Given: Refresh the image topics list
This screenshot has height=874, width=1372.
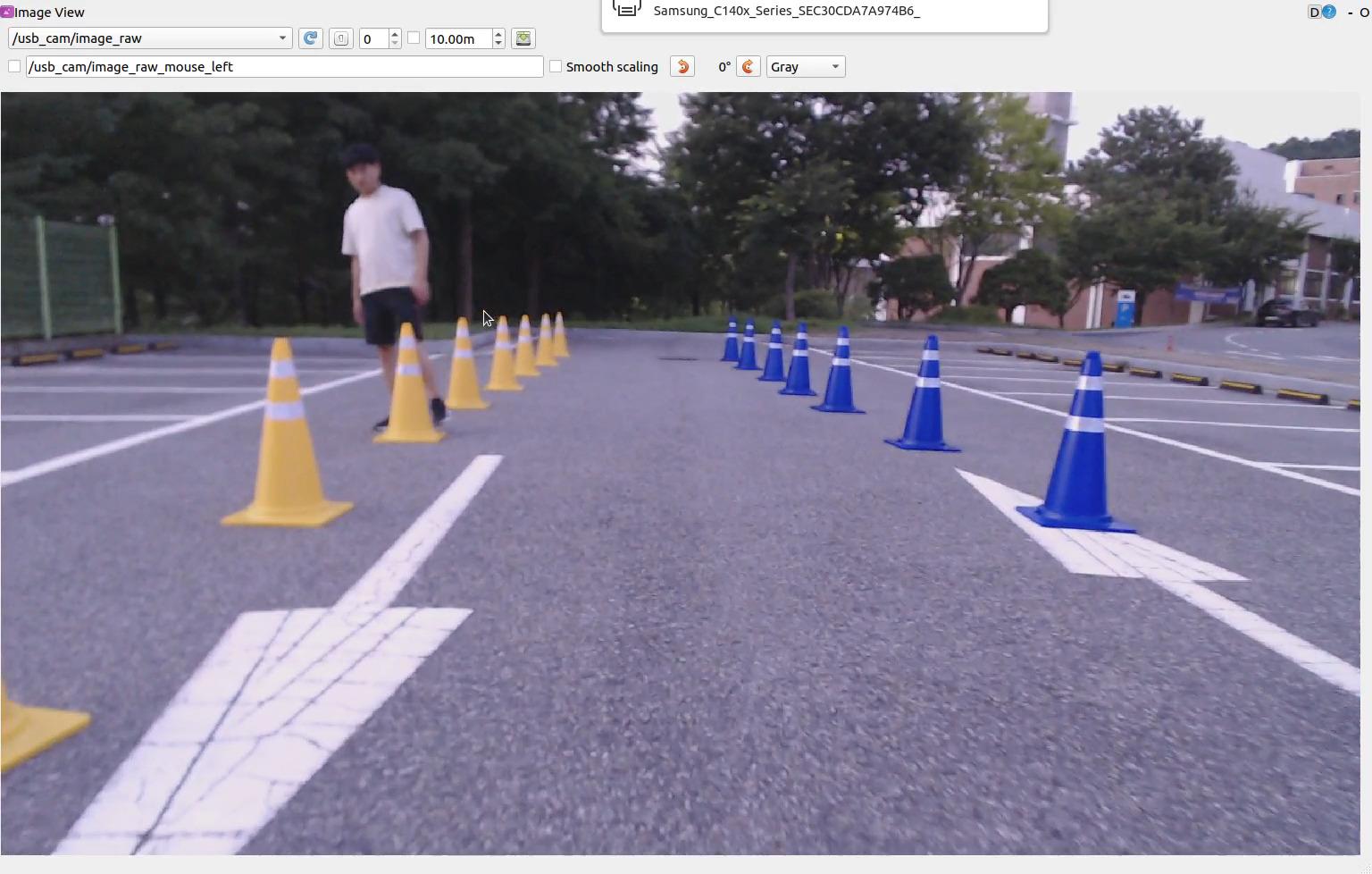Looking at the screenshot, I should pos(310,38).
